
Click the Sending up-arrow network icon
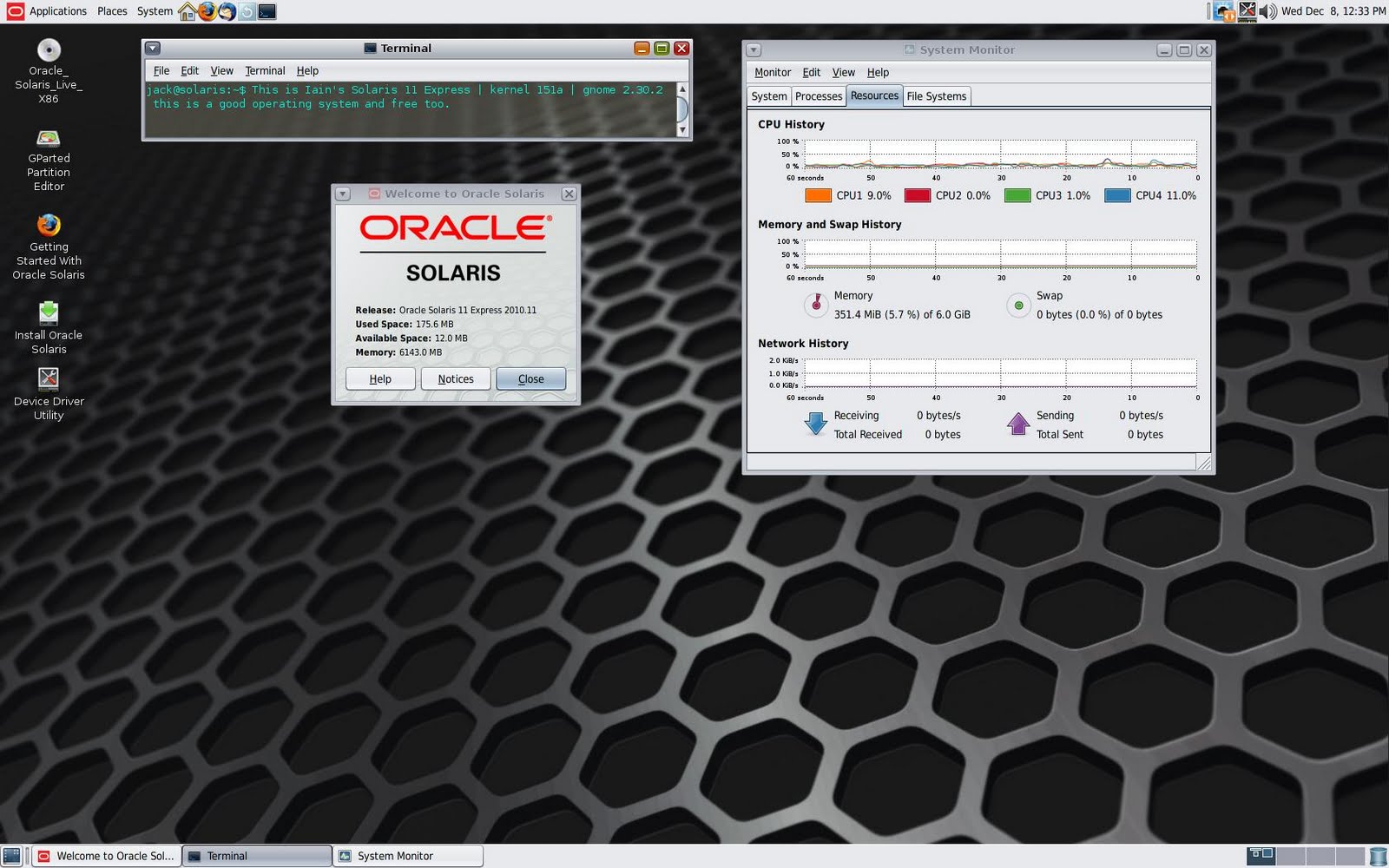coord(1018,424)
